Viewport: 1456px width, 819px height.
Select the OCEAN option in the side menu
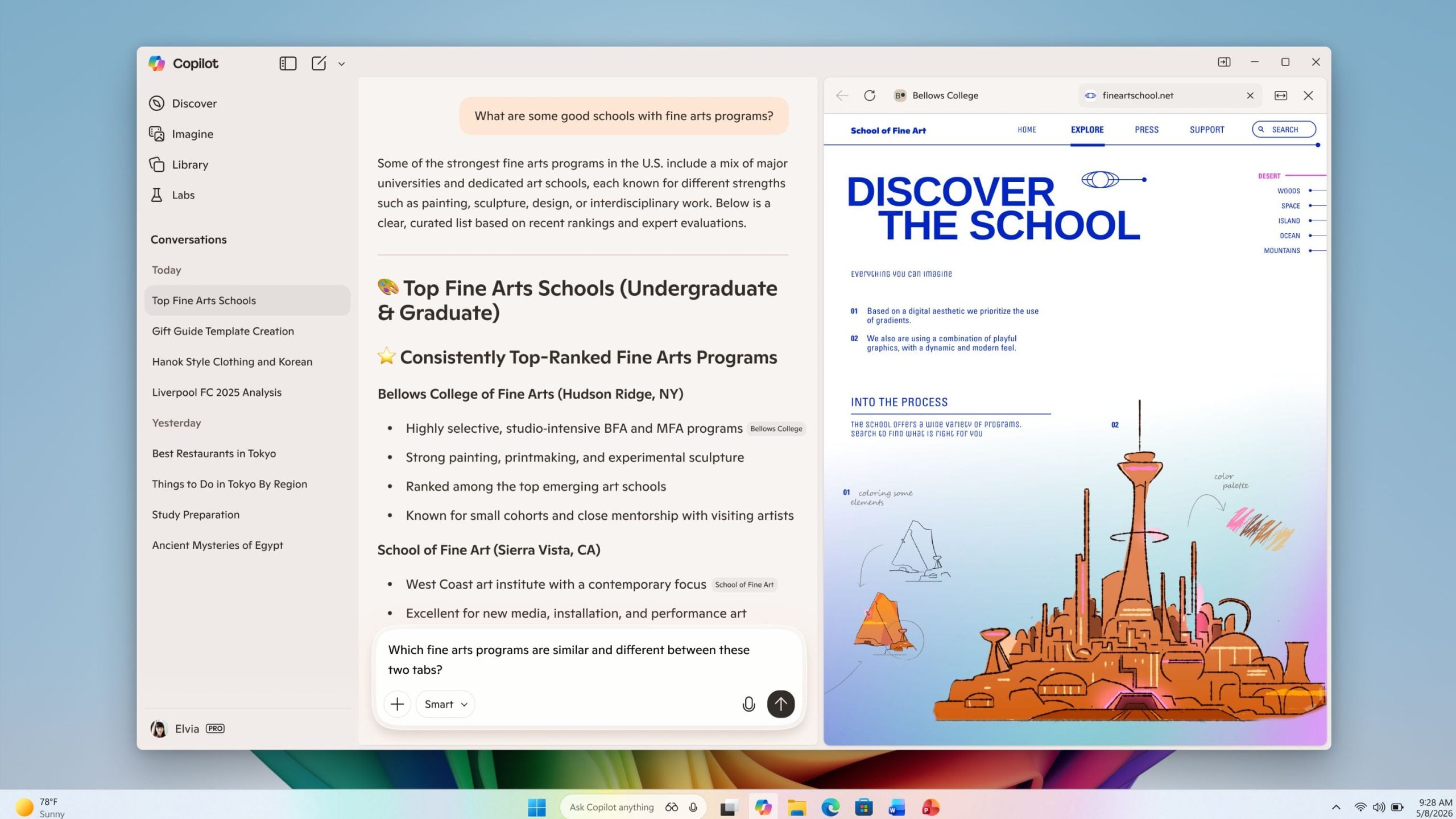point(1288,235)
